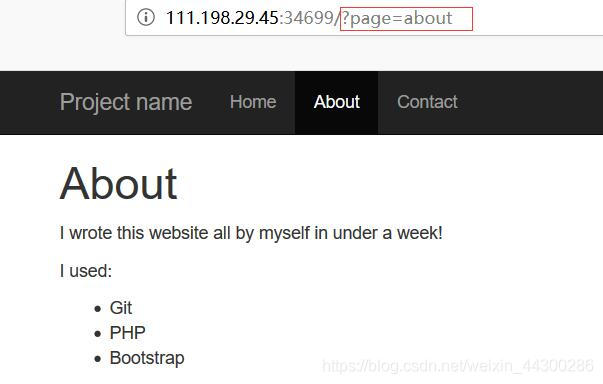
Task: Click the PHP list item
Action: tap(127, 333)
